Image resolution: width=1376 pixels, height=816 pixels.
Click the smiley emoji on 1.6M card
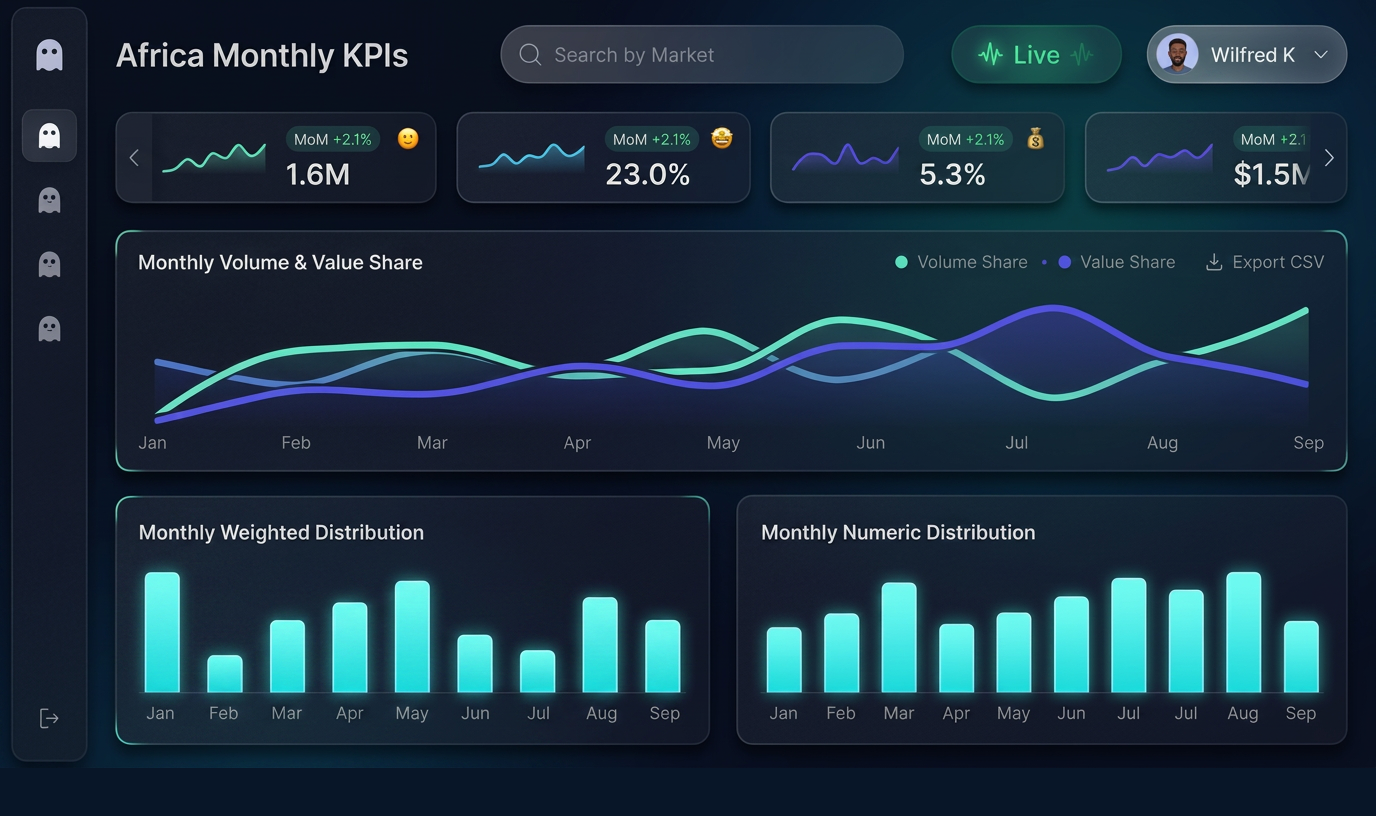point(407,139)
